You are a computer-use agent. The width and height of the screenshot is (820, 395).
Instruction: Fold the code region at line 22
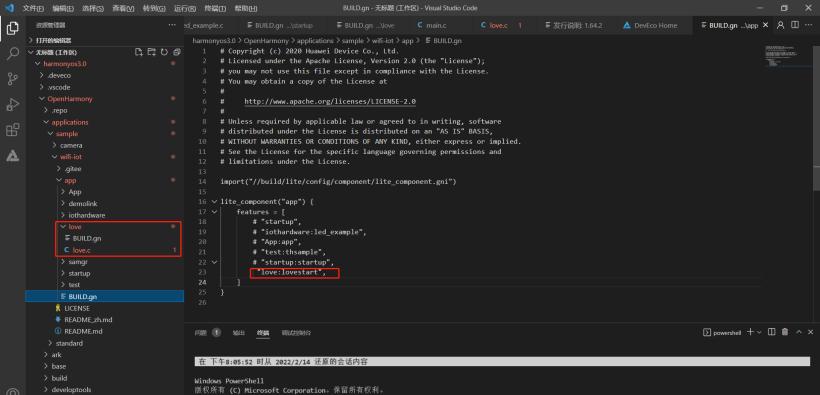click(214, 262)
